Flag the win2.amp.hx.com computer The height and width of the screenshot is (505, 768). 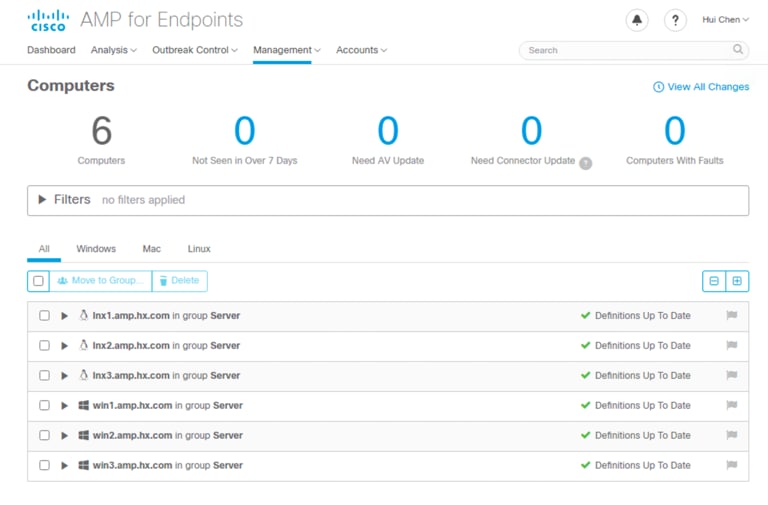pos(732,435)
